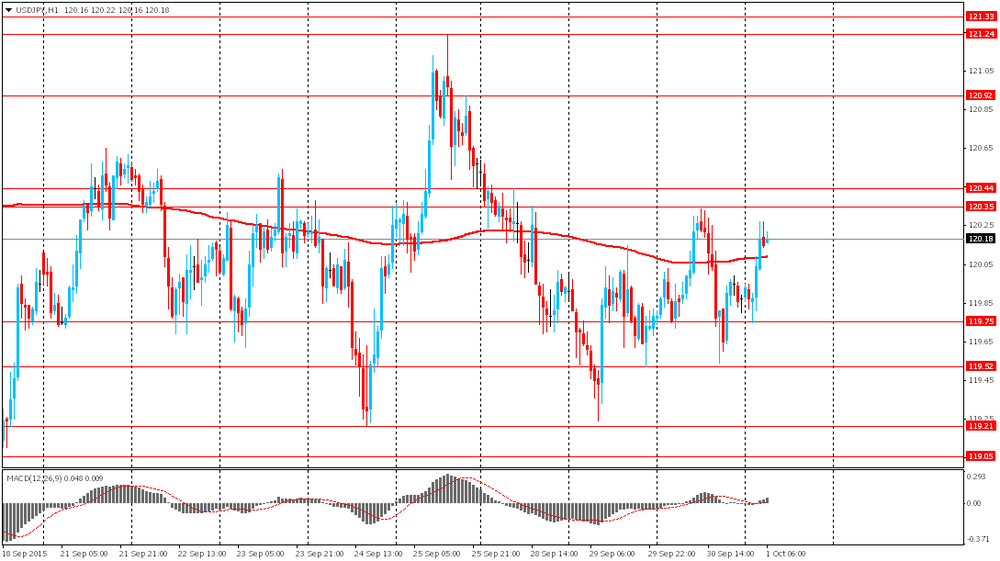
Task: Click the 1 Oct 06:00 time label
Action: (785, 553)
